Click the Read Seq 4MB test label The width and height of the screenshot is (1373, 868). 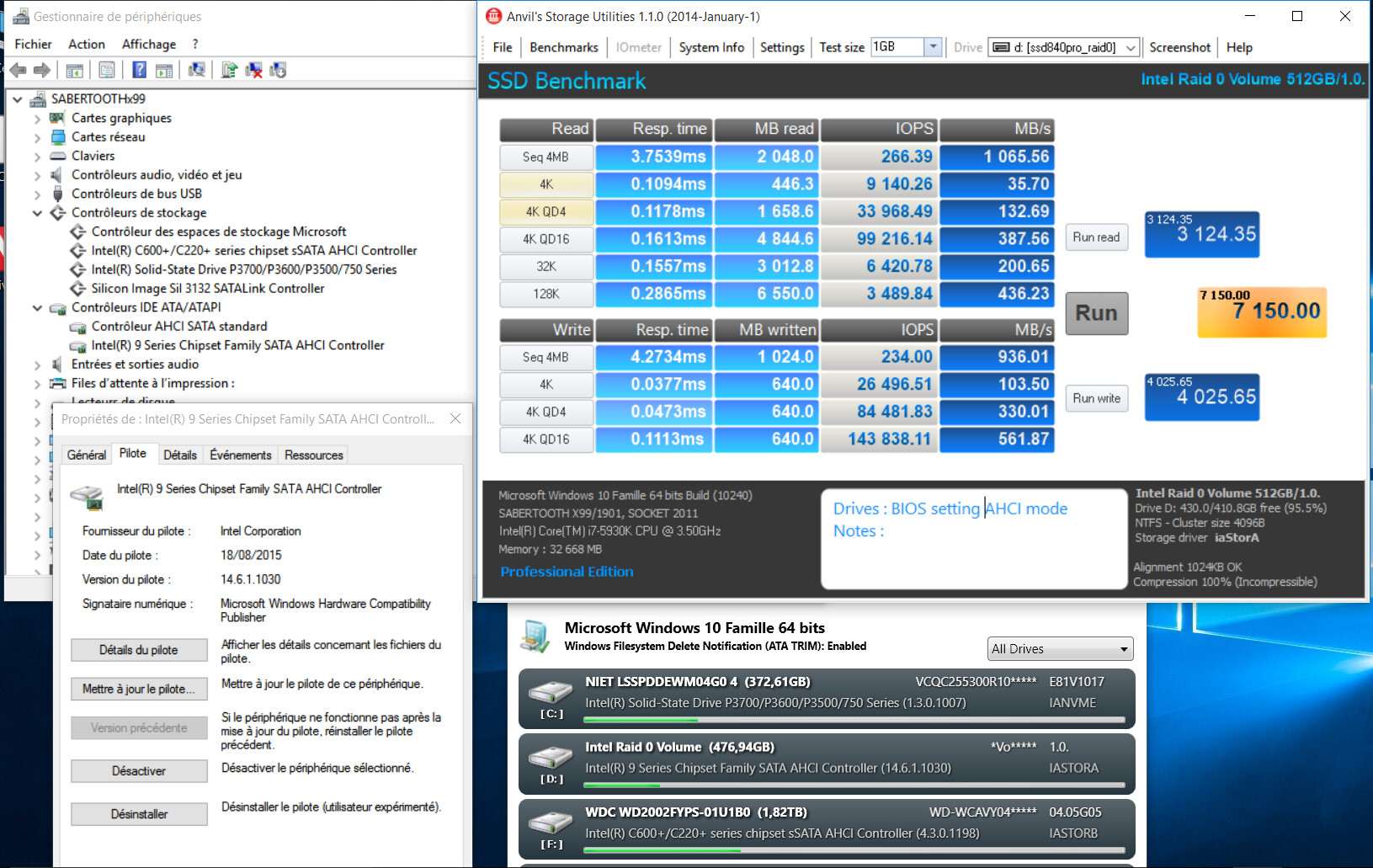(x=545, y=157)
